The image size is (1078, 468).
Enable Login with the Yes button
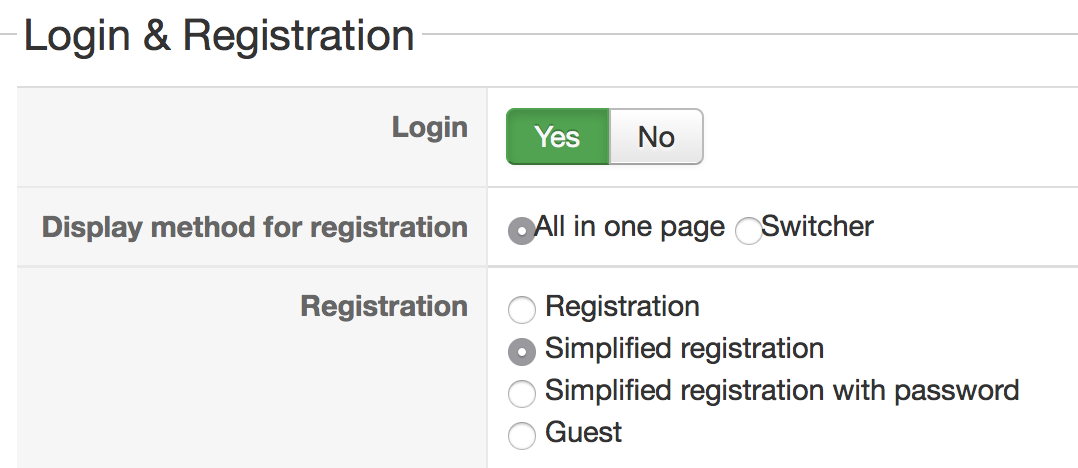[557, 137]
